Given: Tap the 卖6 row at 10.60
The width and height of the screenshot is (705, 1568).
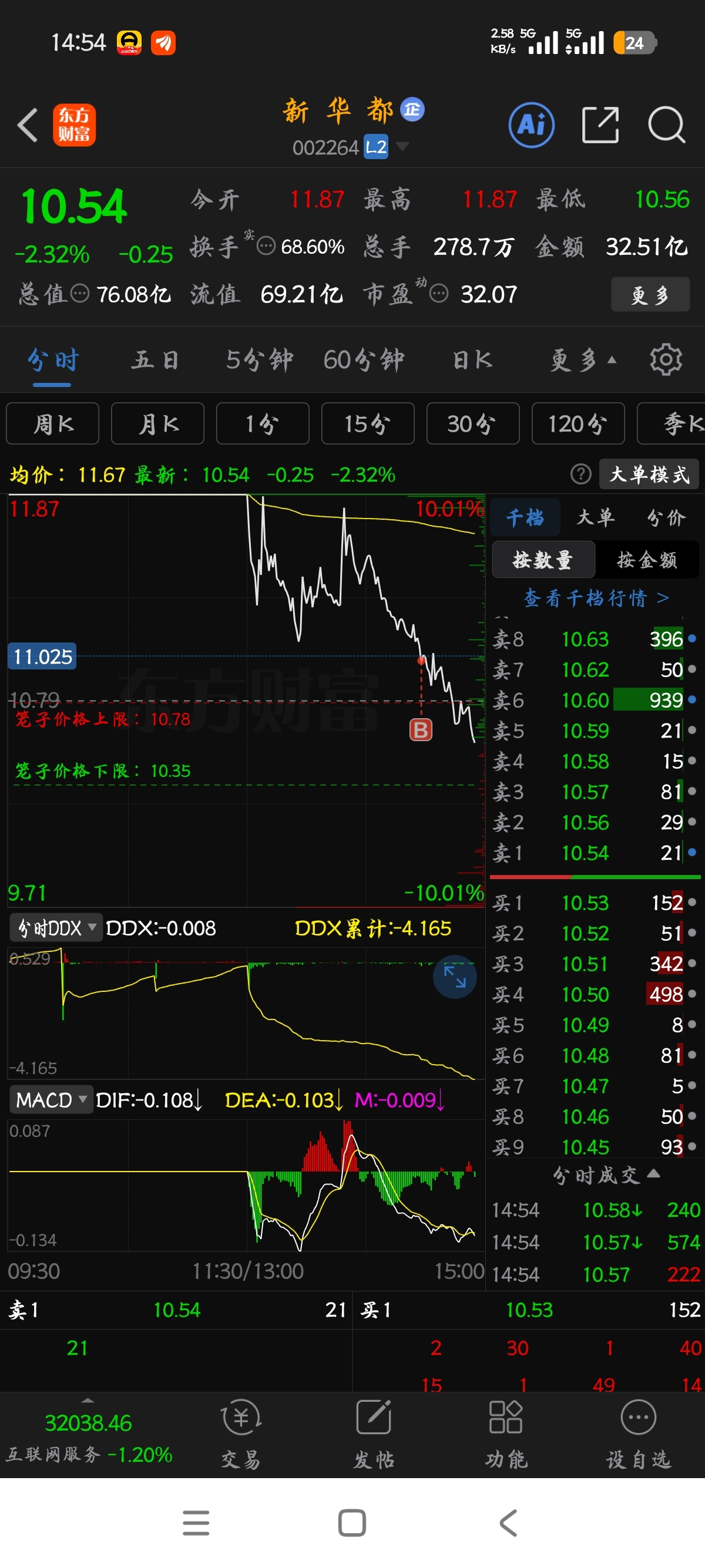Looking at the screenshot, I should pyautogui.click(x=596, y=699).
